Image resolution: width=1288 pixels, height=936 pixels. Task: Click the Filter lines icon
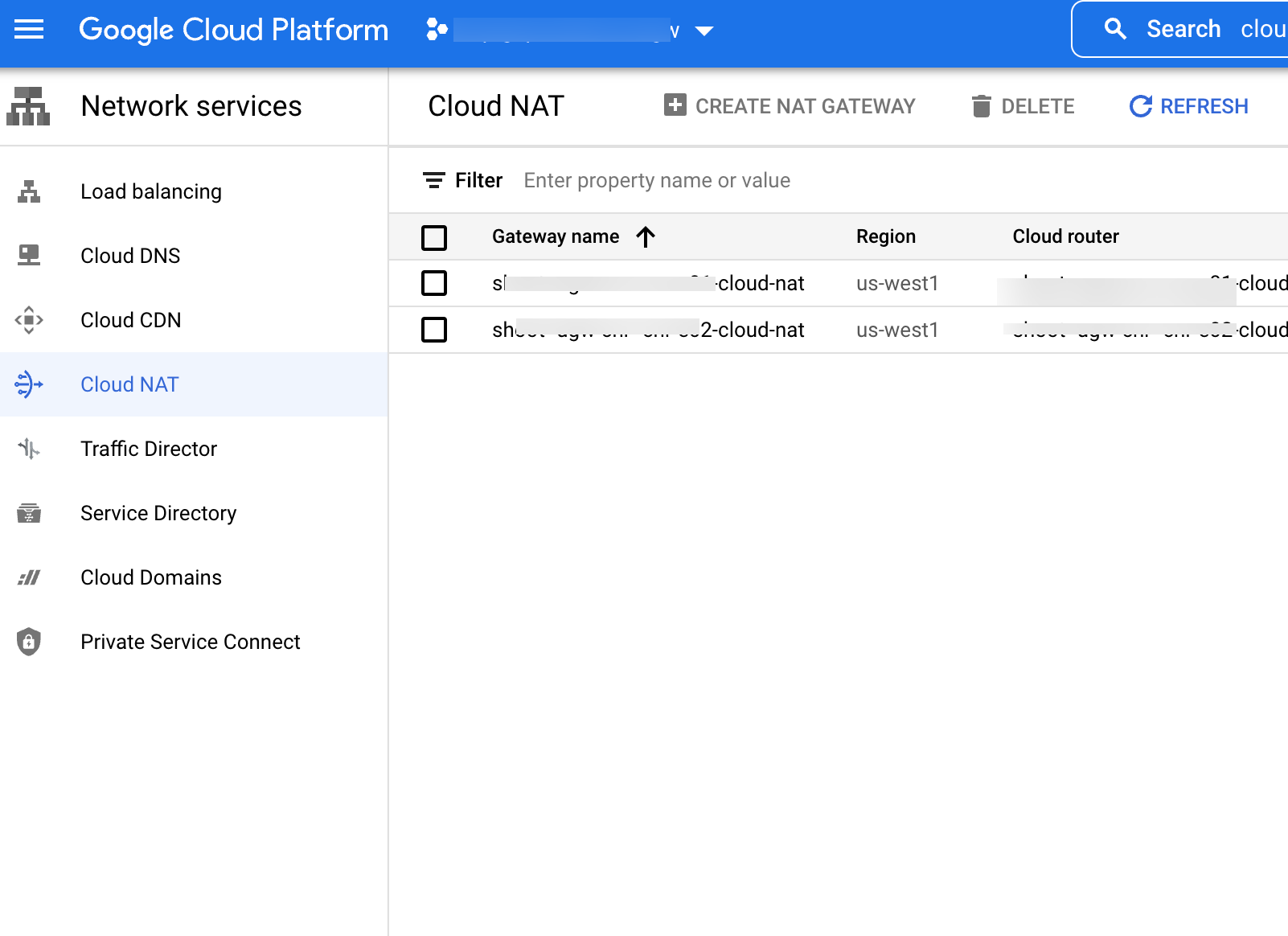click(x=434, y=180)
